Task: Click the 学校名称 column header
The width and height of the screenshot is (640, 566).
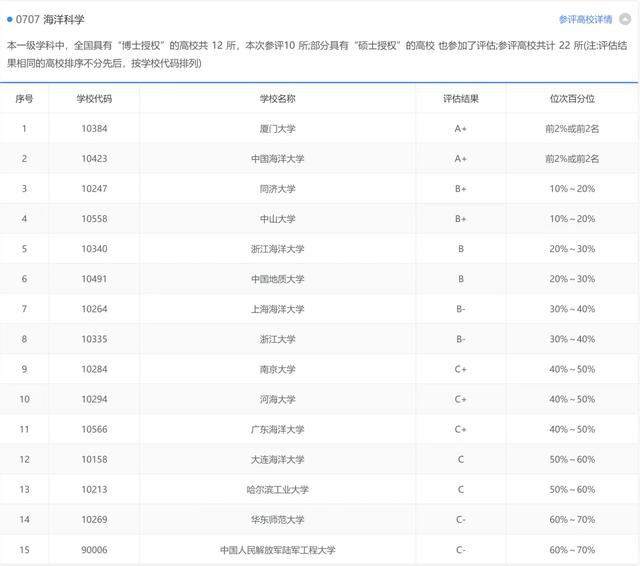Action: [x=278, y=99]
